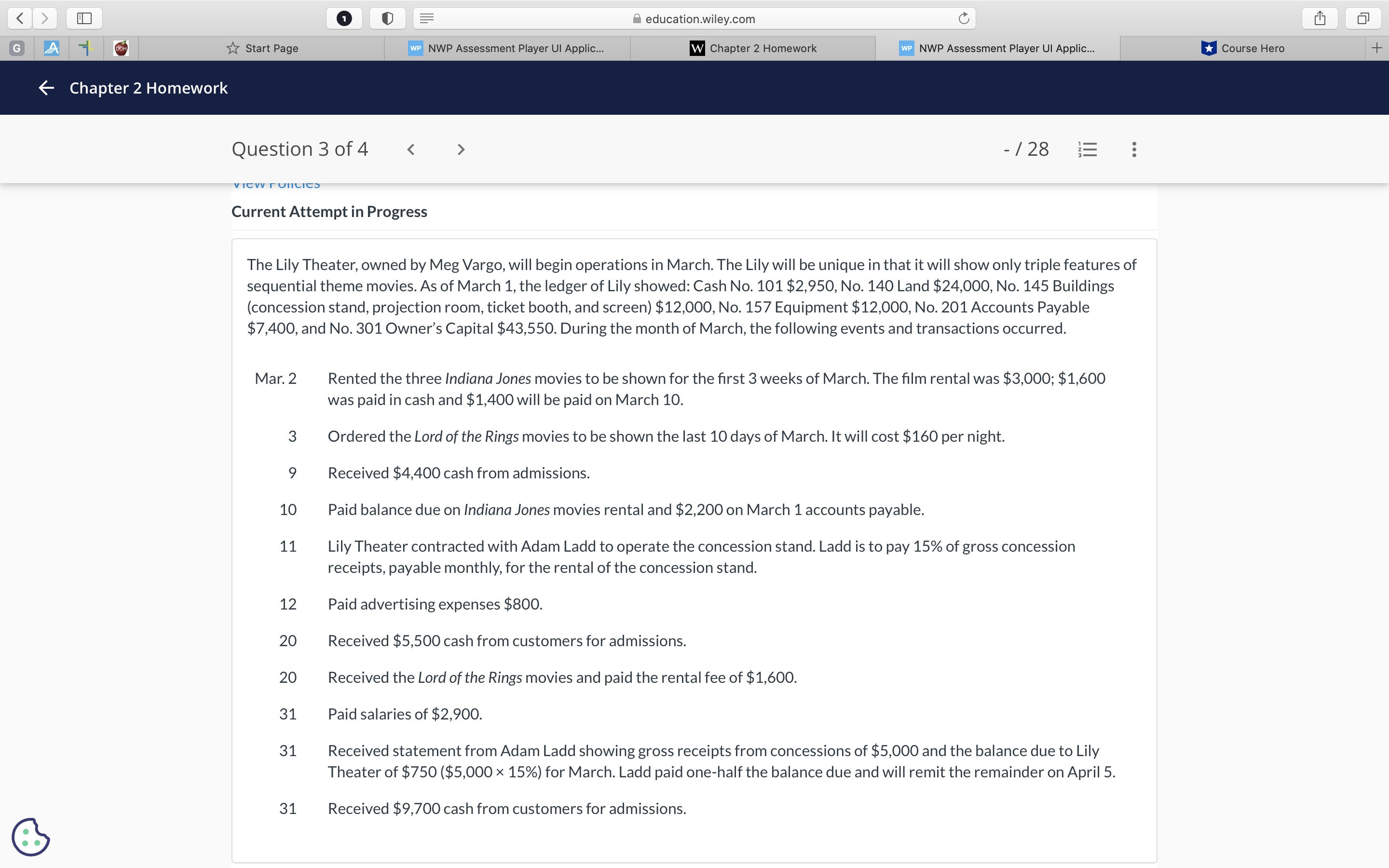1389x868 pixels.
Task: Open the Reader view icon
Action: [x=426, y=18]
